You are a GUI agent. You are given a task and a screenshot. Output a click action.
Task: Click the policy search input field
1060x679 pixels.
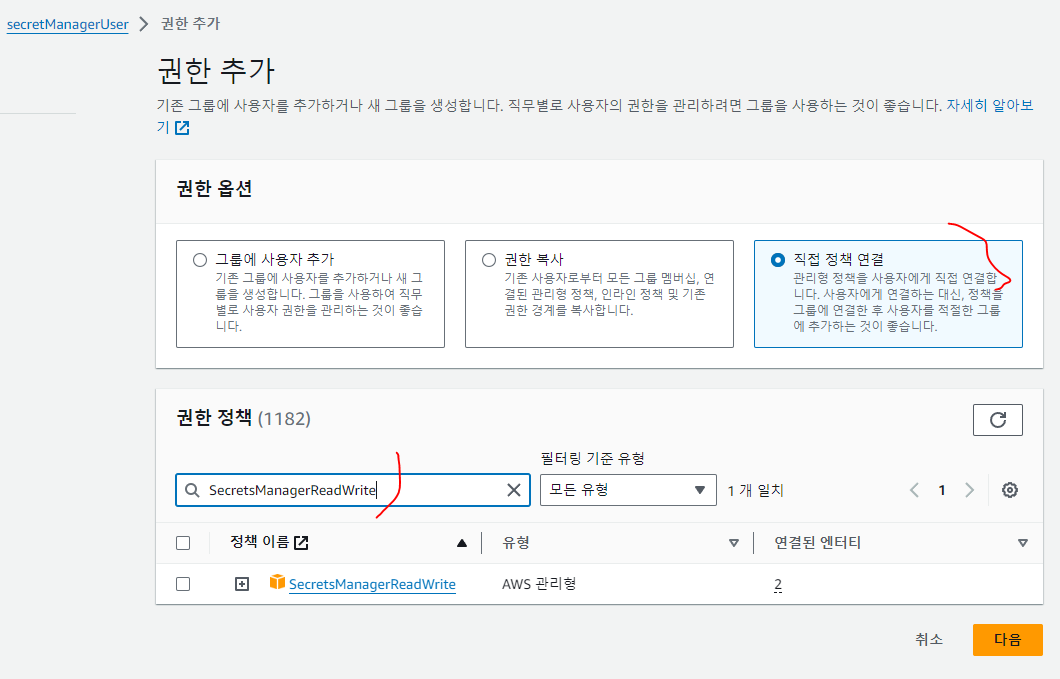pyautogui.click(x=353, y=490)
